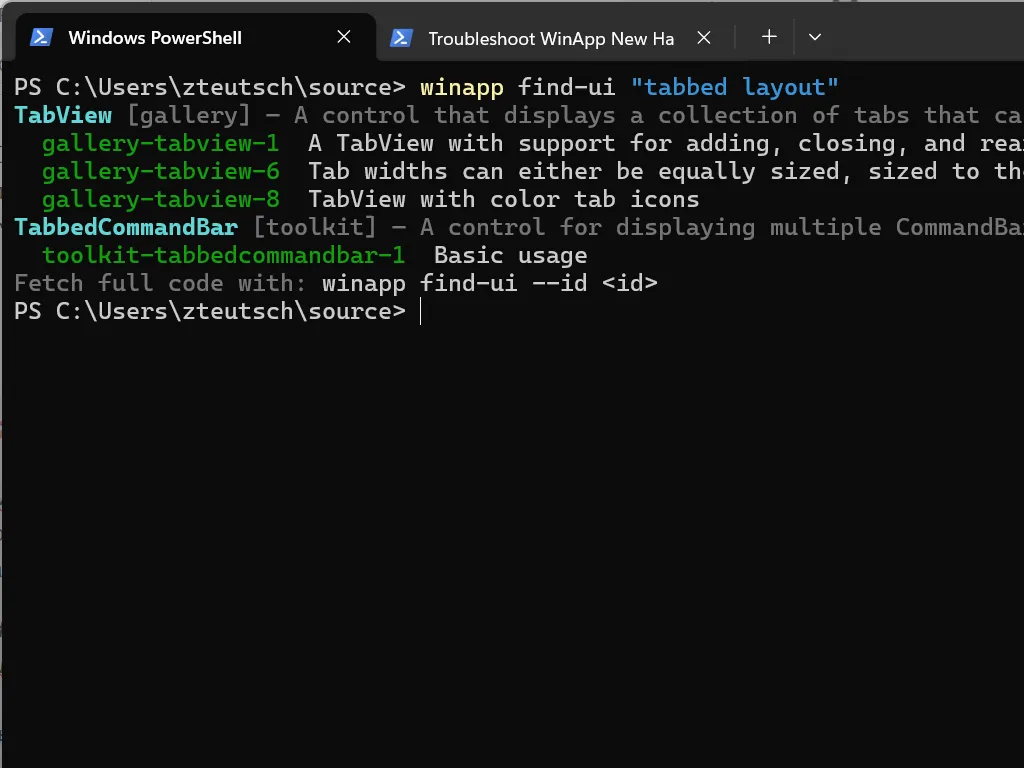Click the TabView heading text
The height and width of the screenshot is (768, 1024).
[x=63, y=116]
